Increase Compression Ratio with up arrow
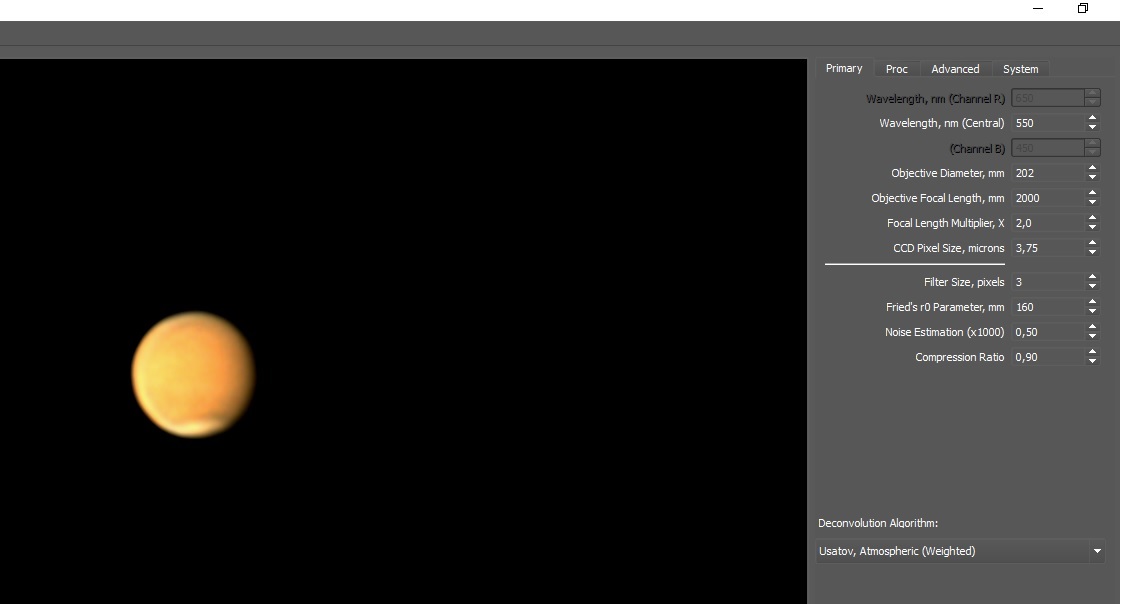 point(1092,353)
